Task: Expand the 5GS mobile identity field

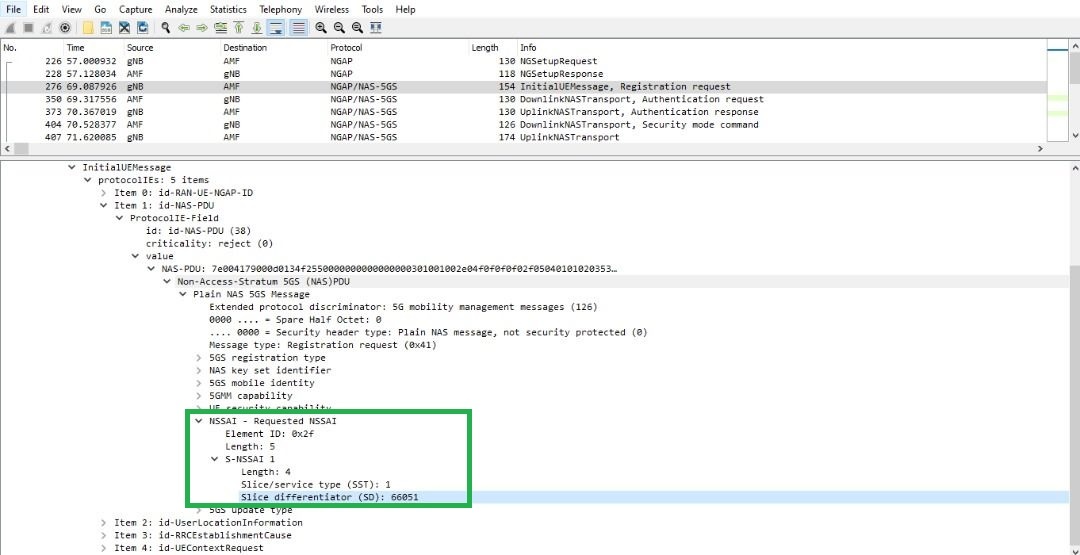Action: tap(199, 383)
